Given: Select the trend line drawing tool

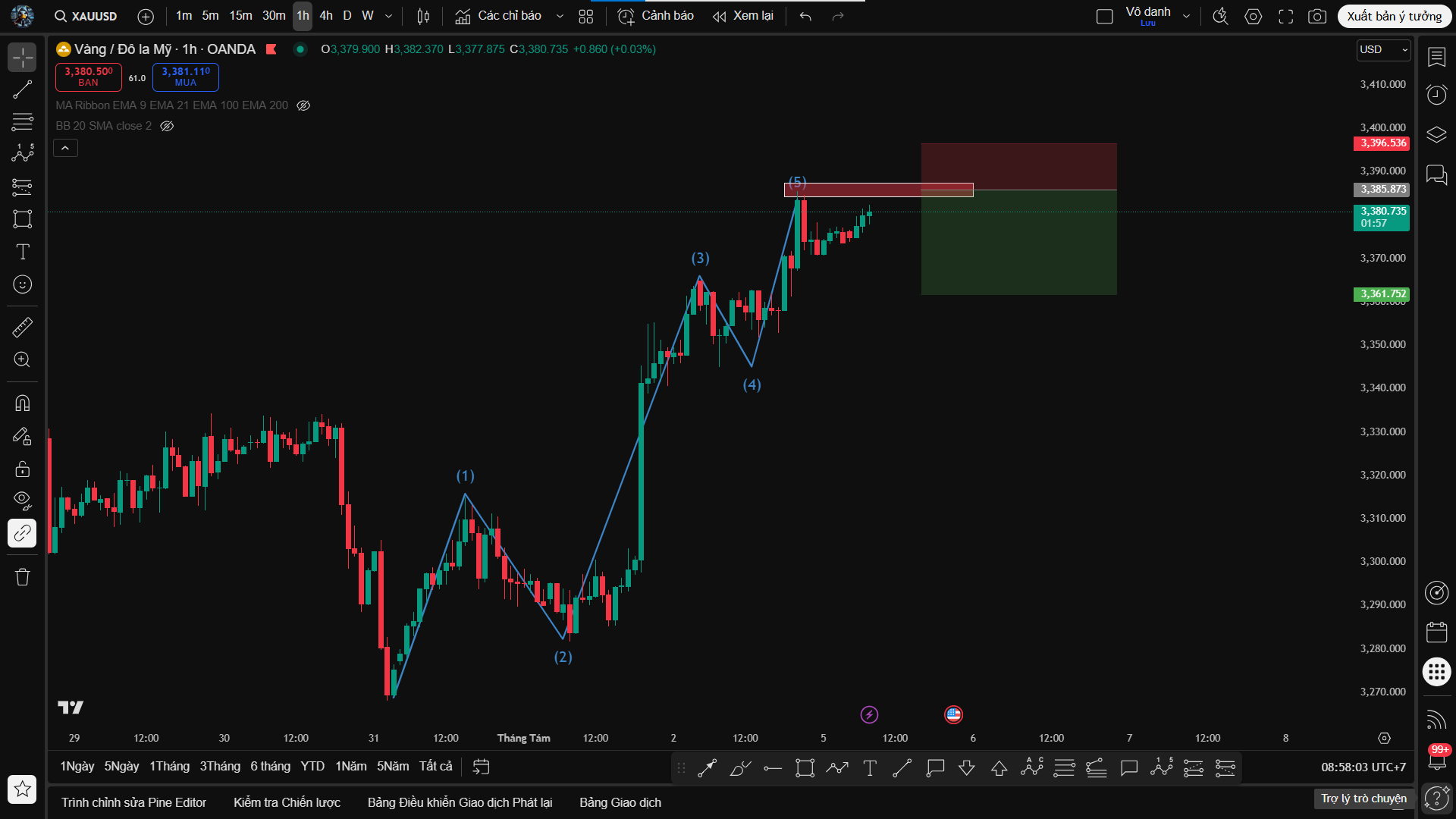Looking at the screenshot, I should [22, 89].
